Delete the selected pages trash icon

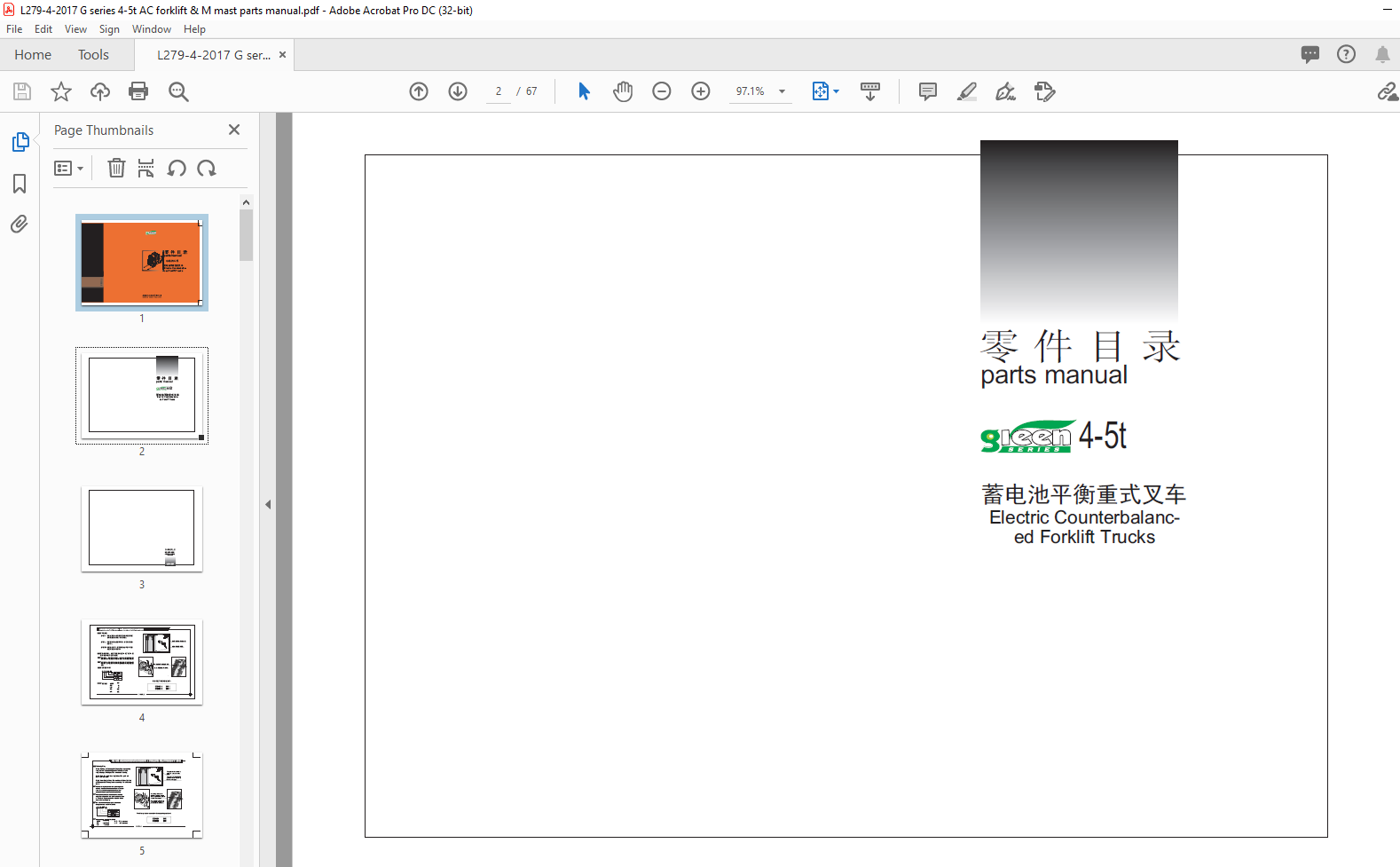(116, 168)
